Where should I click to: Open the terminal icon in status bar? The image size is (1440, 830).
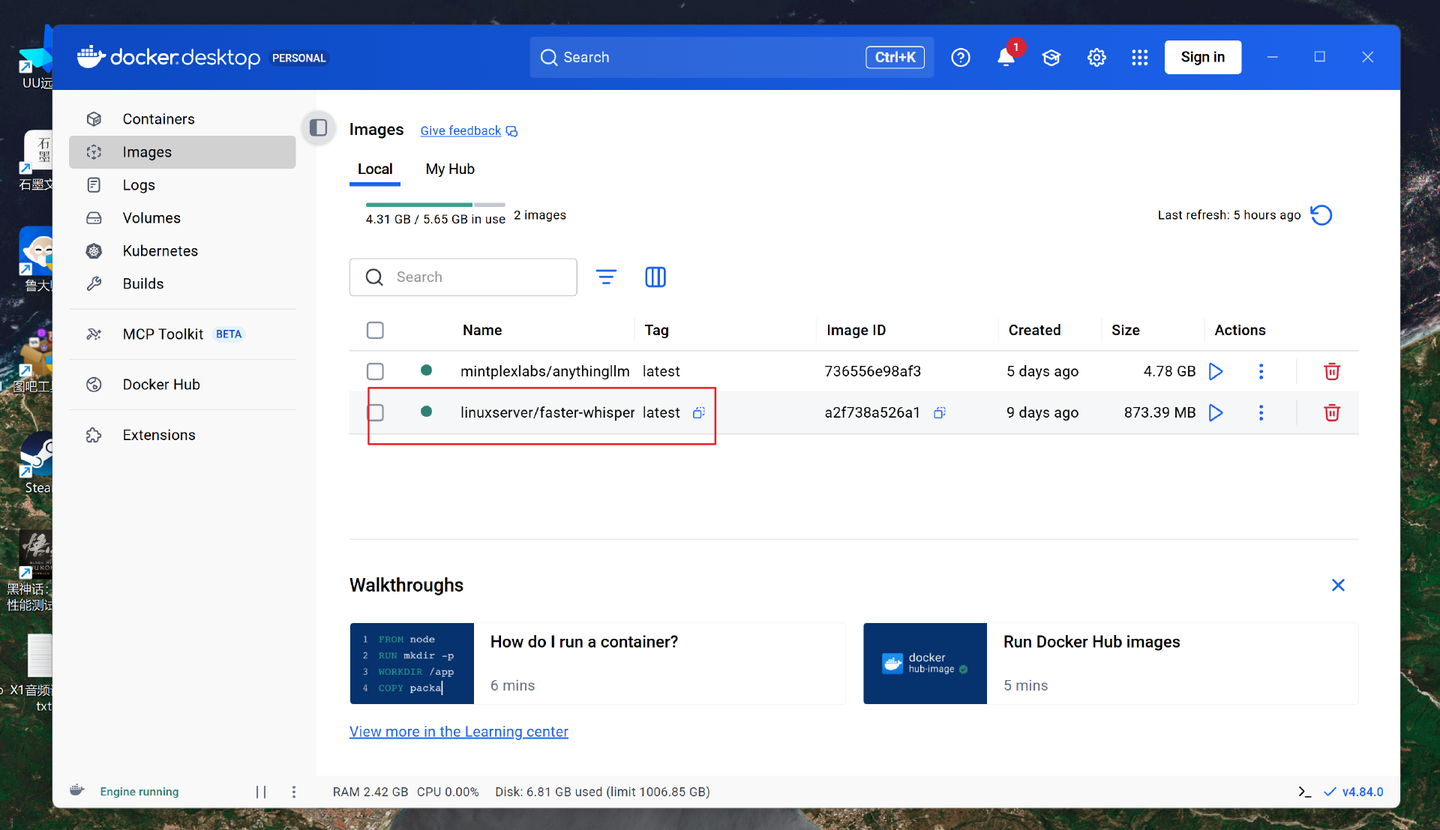pos(1305,792)
